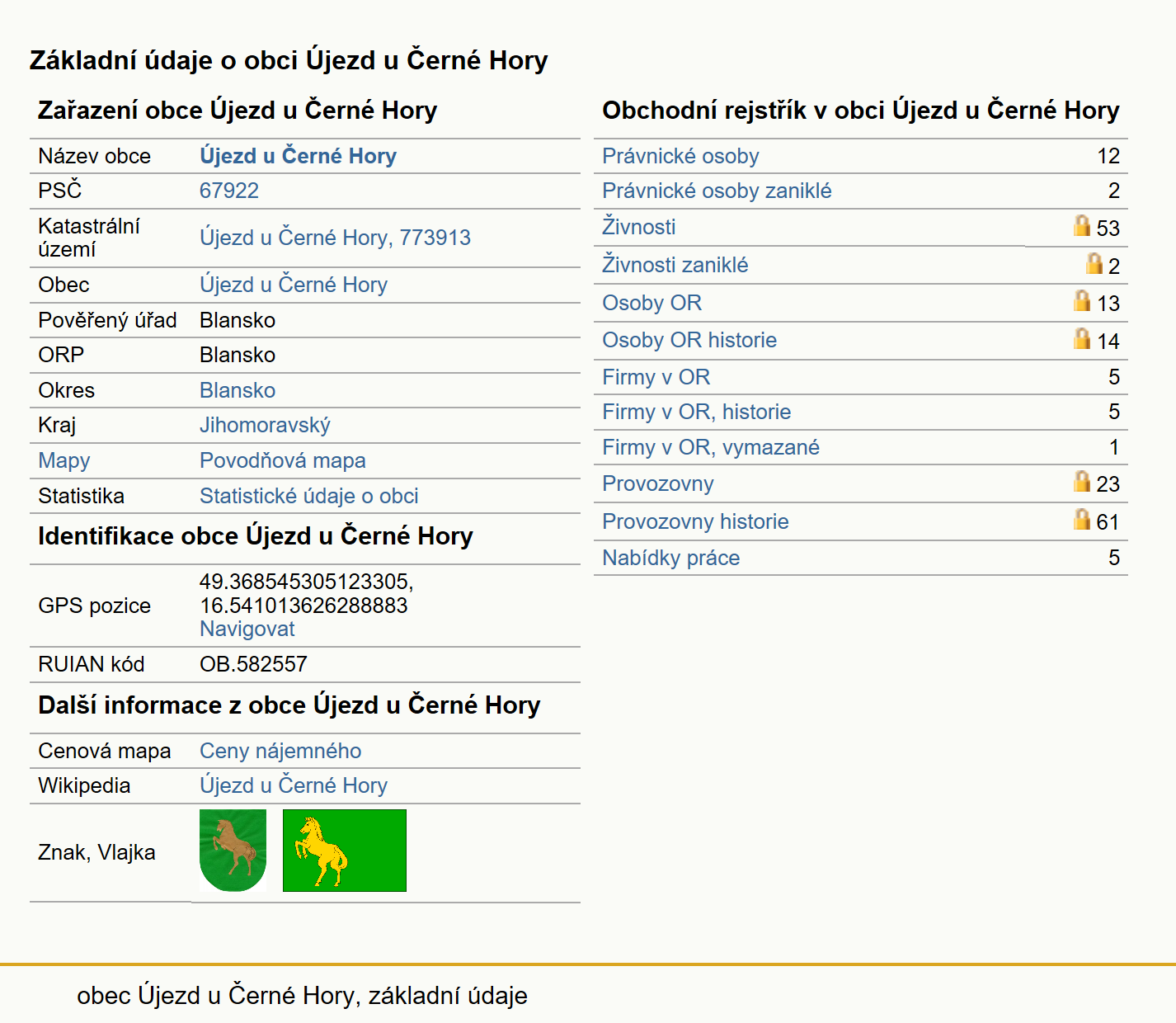Open the Ceny nájemného link
Viewport: 1176px width, 1023px height.
[x=280, y=751]
